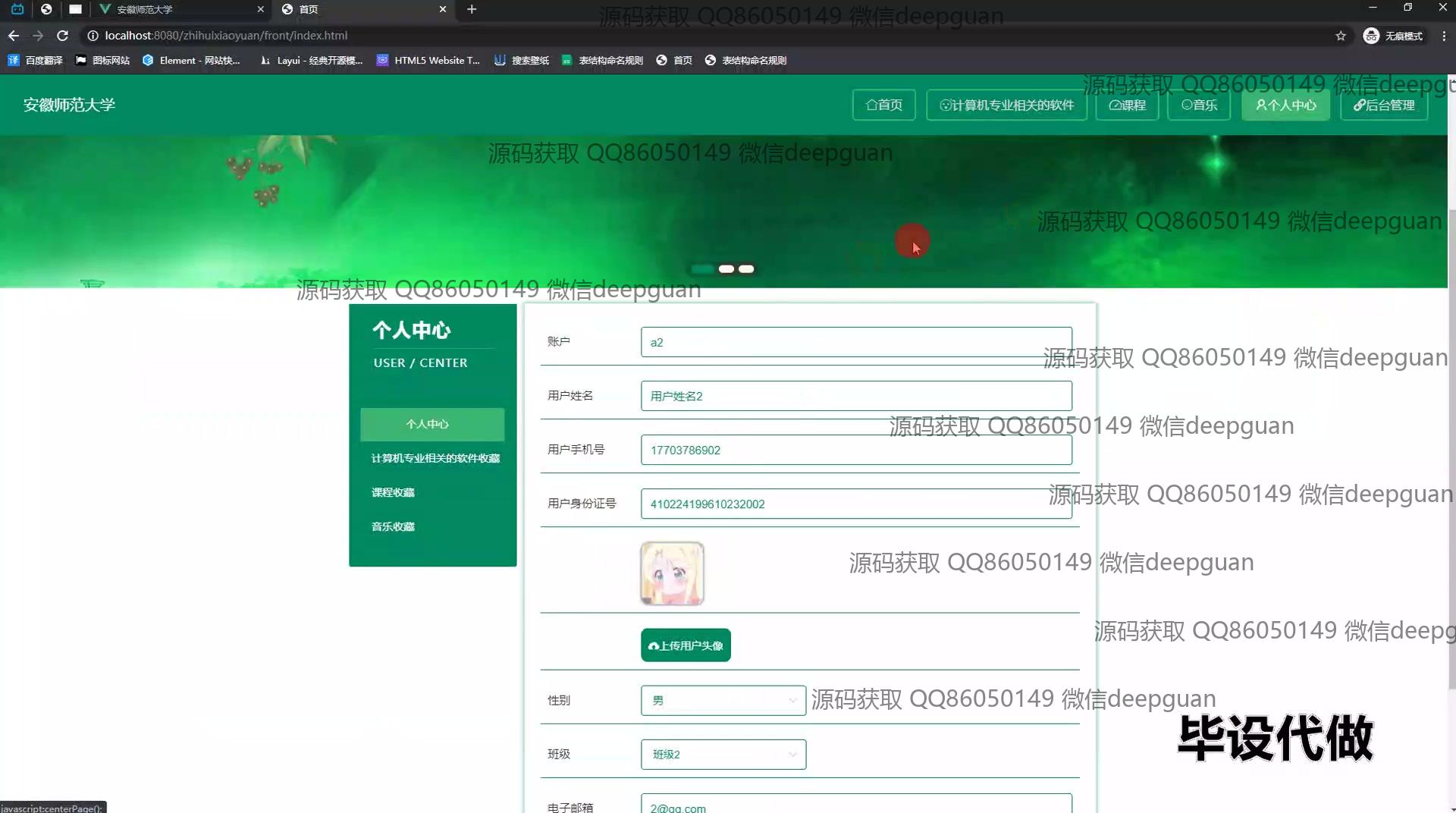Reload the page with the refresh icon
This screenshot has height=813, width=1456.
coord(63,36)
